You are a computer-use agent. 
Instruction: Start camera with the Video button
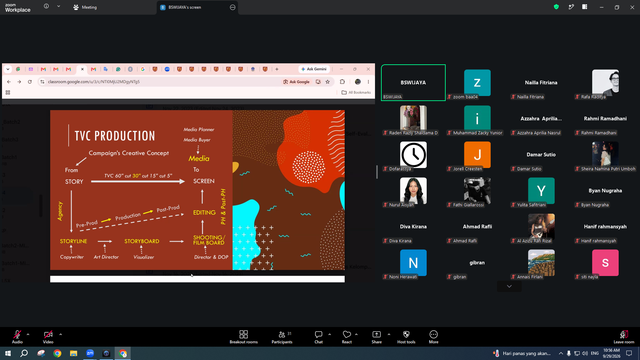(x=48, y=337)
